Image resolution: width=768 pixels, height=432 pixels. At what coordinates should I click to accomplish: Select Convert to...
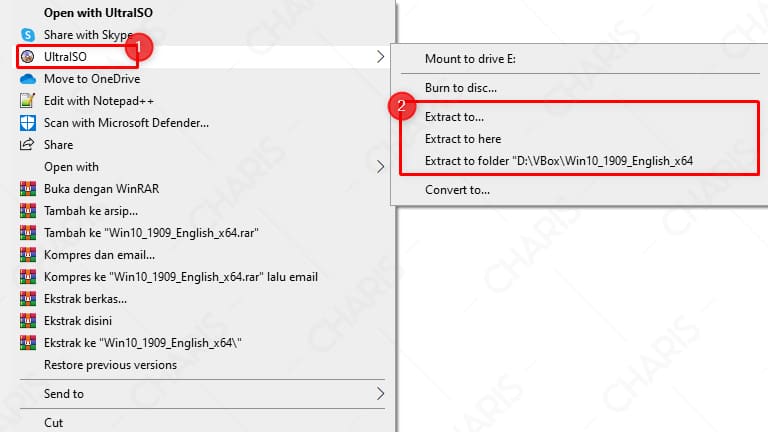click(457, 190)
